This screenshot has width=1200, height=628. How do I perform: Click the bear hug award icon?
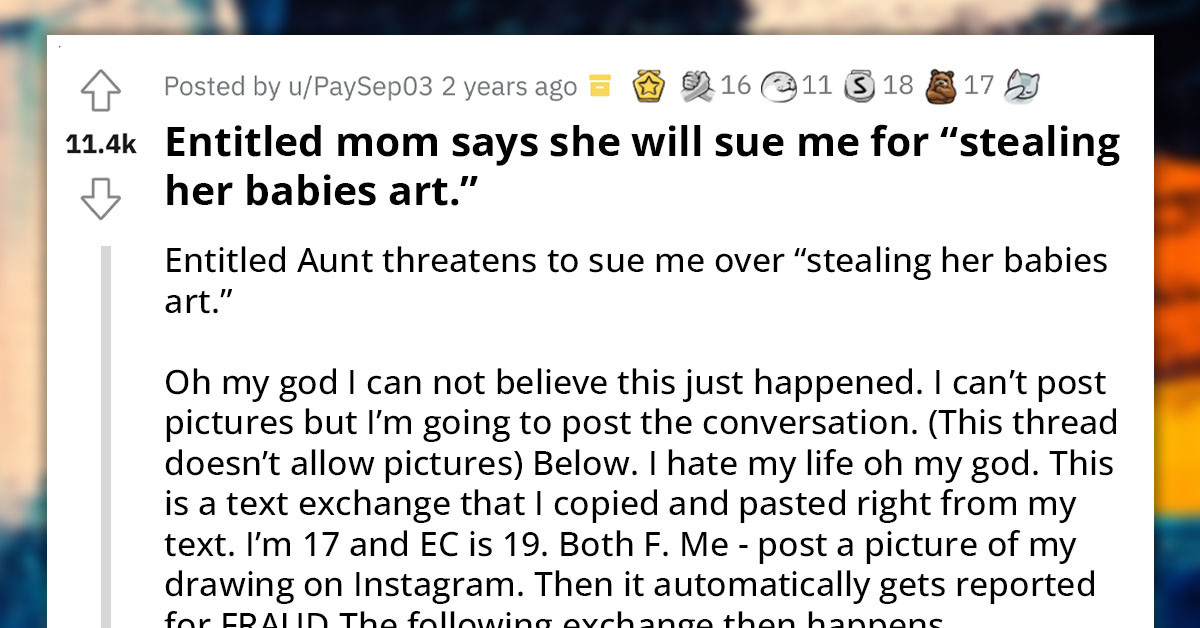939,85
